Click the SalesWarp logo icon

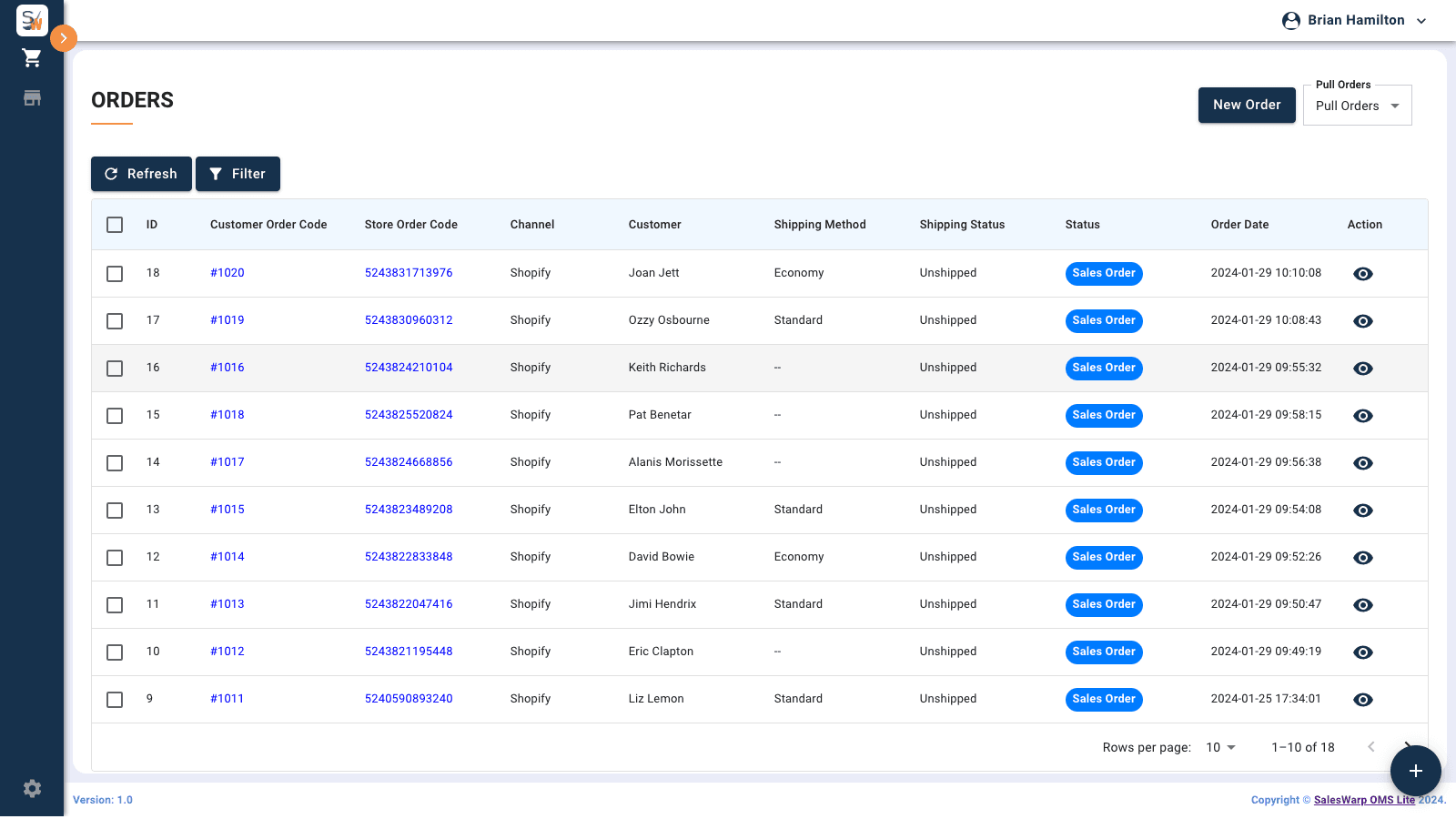(32, 20)
